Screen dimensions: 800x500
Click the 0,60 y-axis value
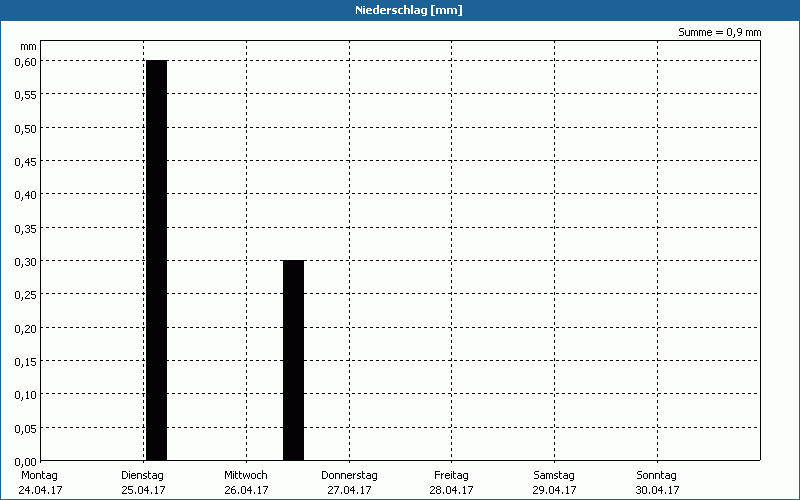tap(26, 62)
